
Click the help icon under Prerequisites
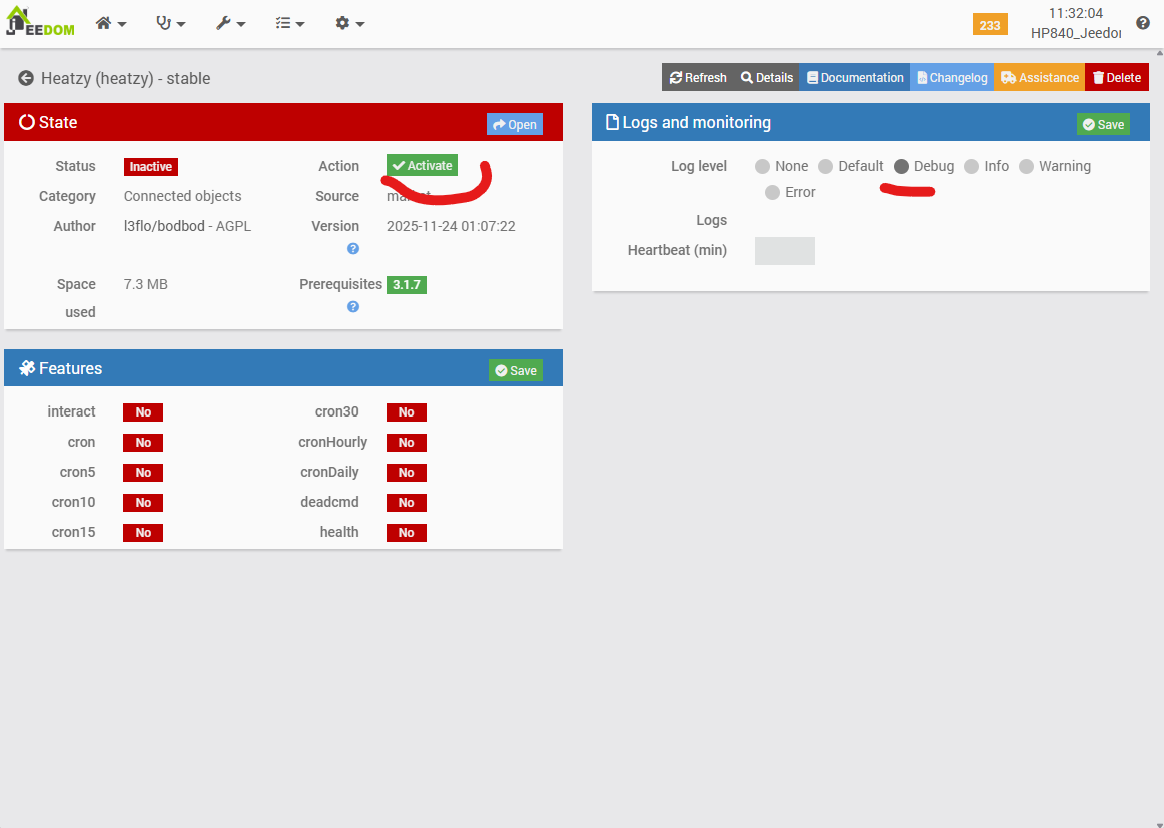(353, 306)
